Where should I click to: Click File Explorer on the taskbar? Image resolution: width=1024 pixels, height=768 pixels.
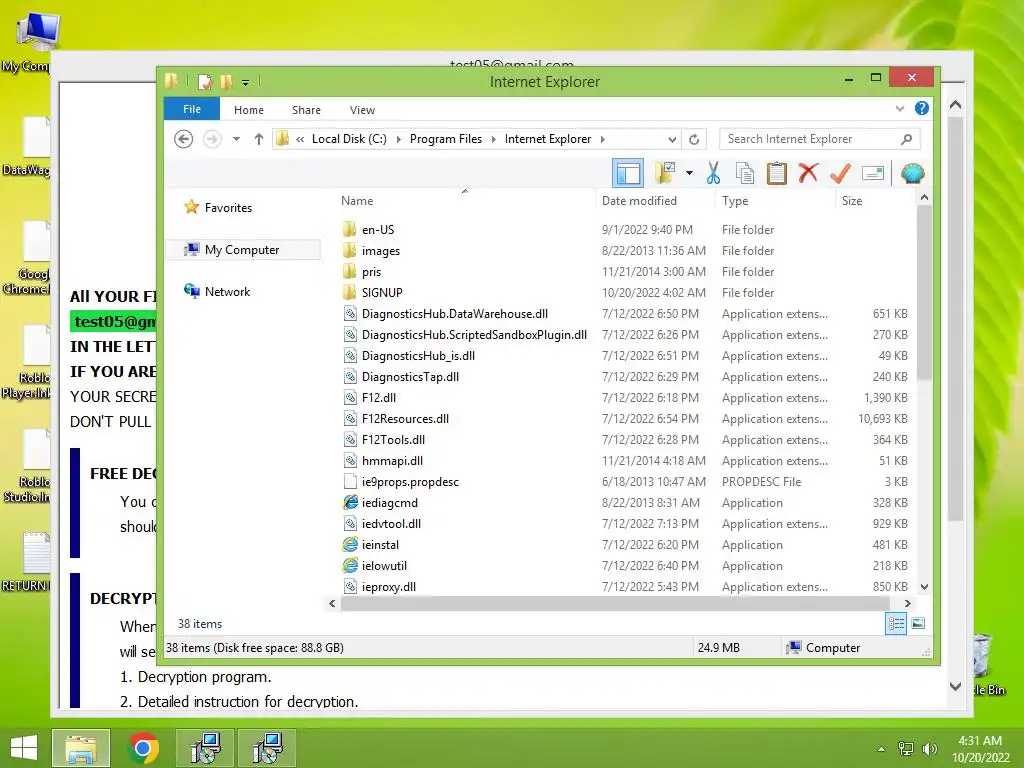coord(81,748)
